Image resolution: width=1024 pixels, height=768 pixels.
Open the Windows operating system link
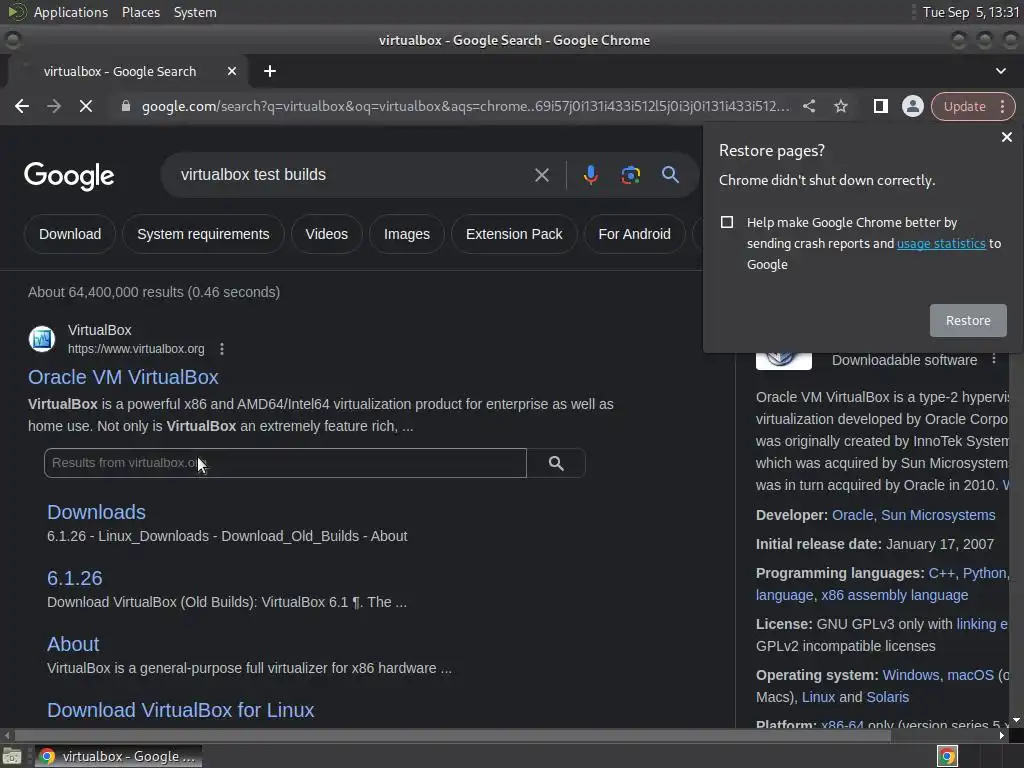pos(910,675)
